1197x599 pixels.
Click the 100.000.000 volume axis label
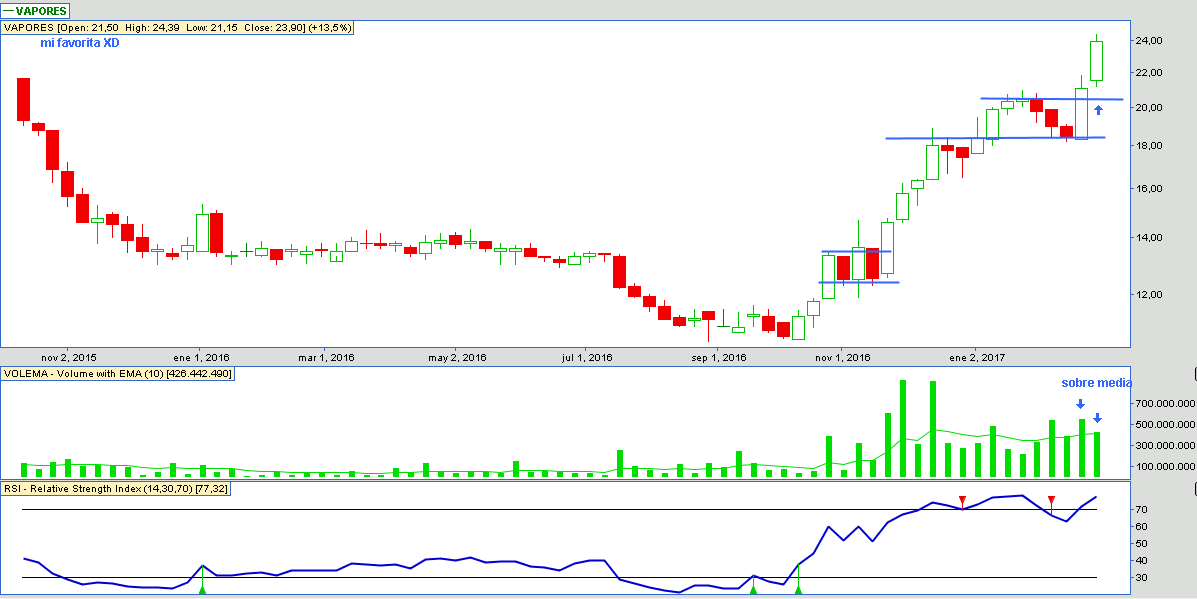pos(1165,467)
